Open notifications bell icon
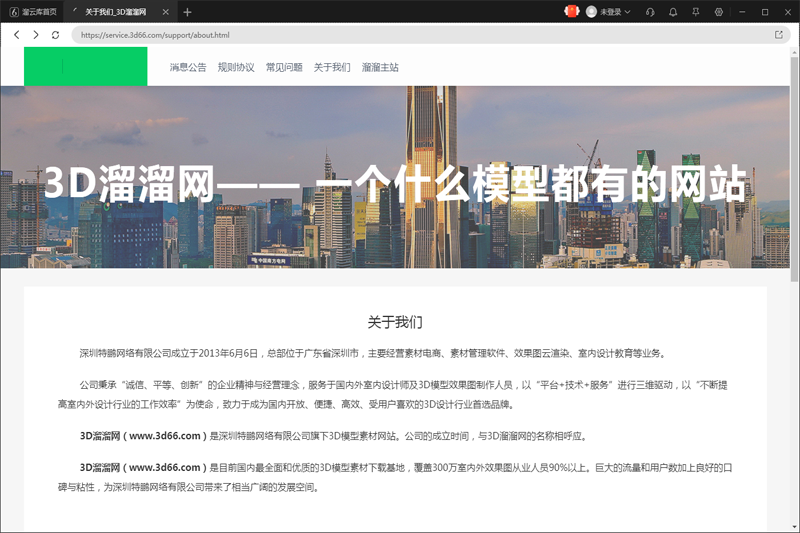800x533 pixels. click(x=673, y=12)
